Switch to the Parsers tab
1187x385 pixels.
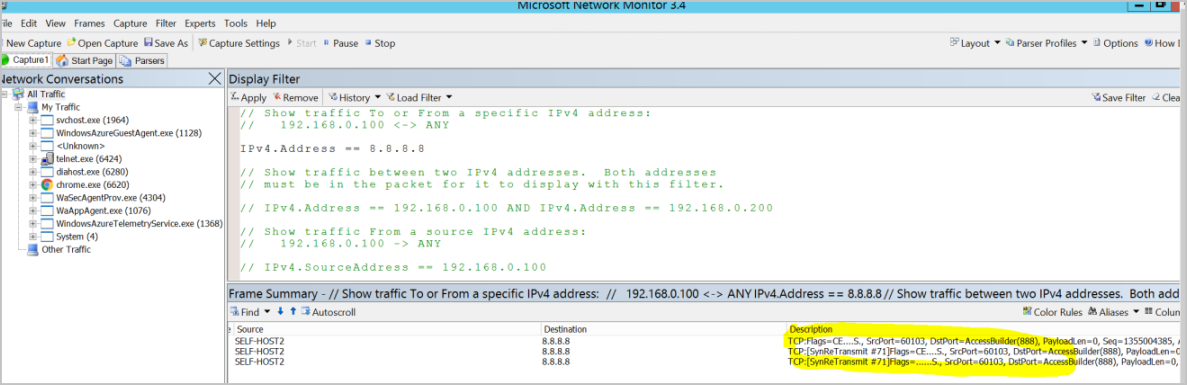pyautogui.click(x=142, y=60)
